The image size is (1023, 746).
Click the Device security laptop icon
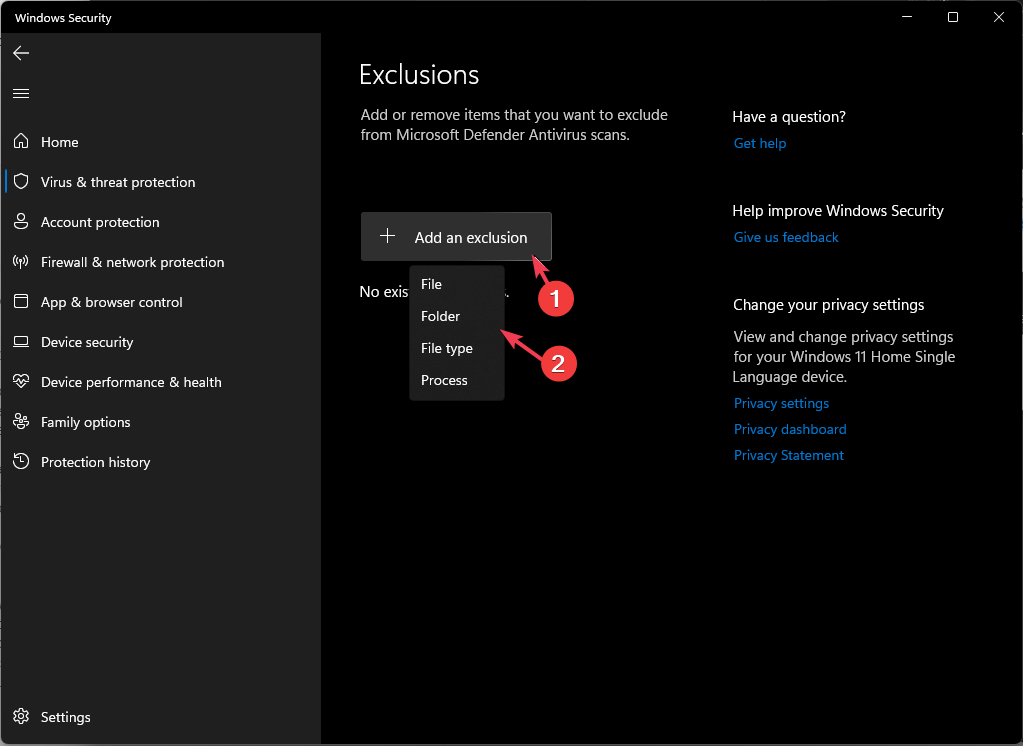tap(21, 342)
